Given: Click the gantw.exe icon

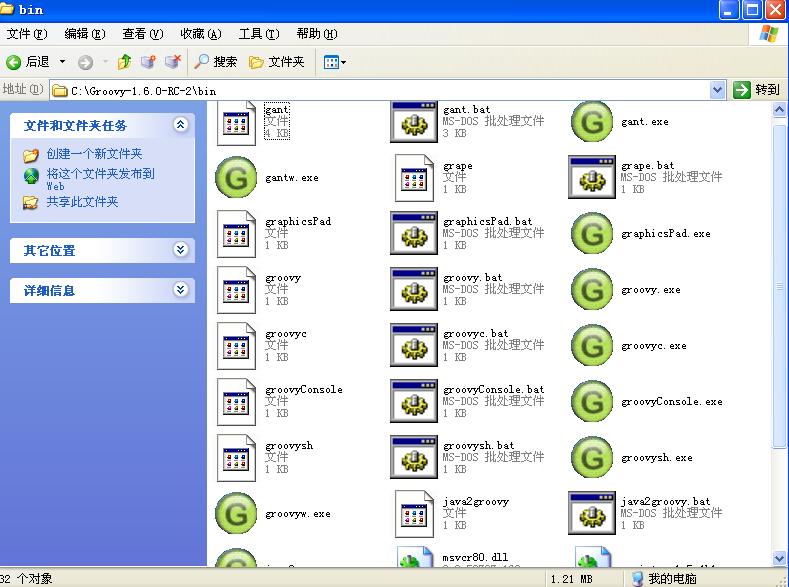Looking at the screenshot, I should pos(236,177).
